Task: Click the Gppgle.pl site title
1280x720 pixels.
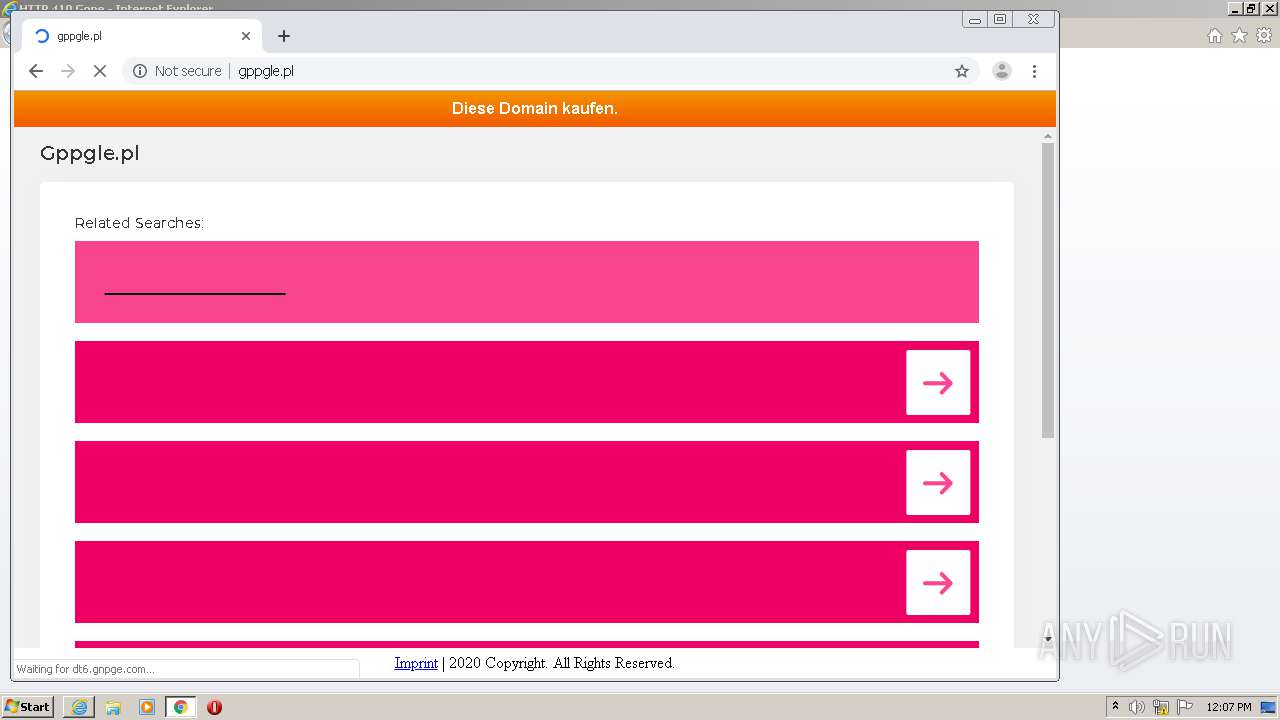Action: coord(89,153)
